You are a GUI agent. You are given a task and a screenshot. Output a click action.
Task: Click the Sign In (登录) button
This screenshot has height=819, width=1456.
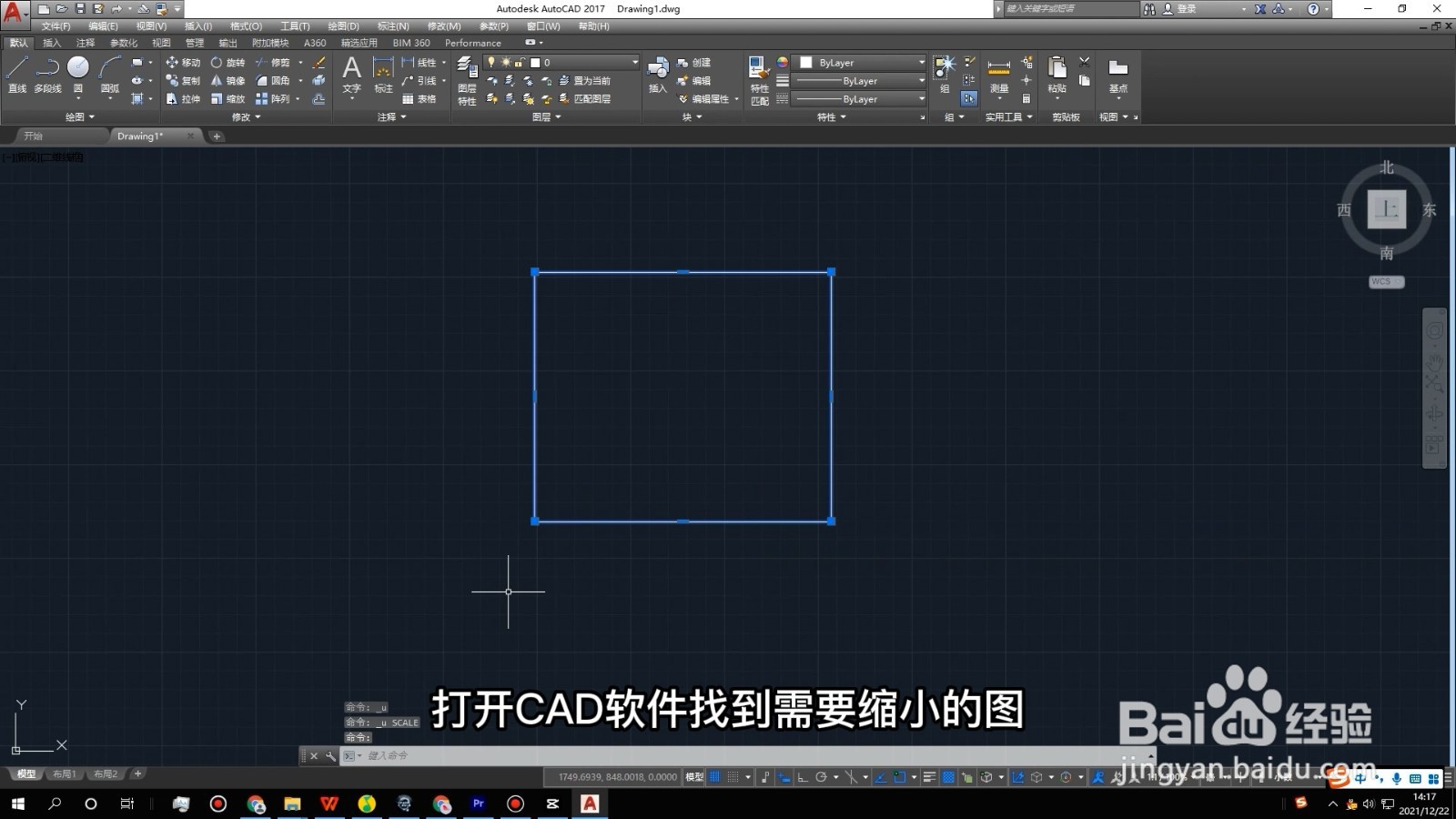pyautogui.click(x=1179, y=9)
